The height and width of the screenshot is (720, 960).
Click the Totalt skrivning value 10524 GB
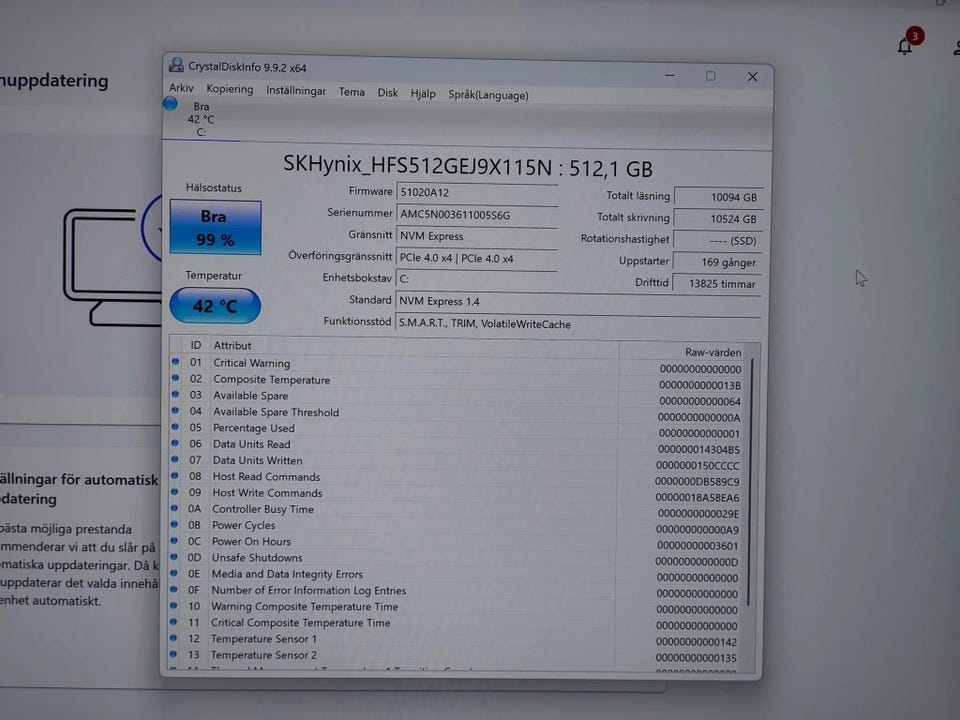718,219
